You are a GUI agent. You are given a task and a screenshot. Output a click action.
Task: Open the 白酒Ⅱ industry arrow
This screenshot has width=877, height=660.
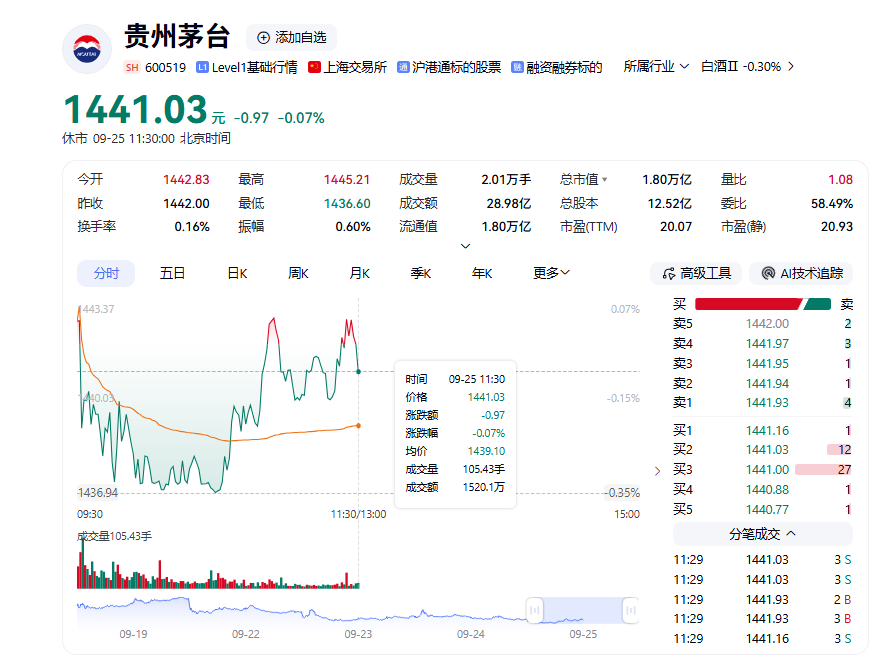[791, 67]
